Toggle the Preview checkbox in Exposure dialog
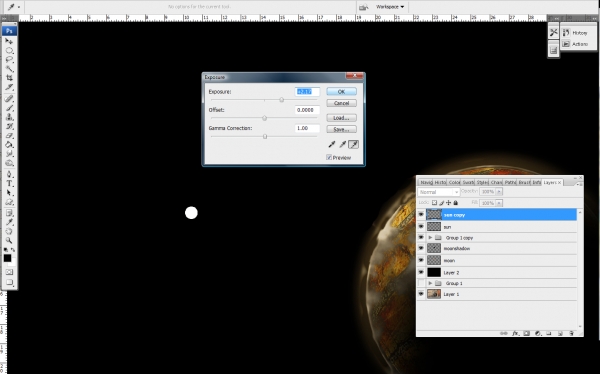This screenshot has height=374, width=600. pos(329,157)
